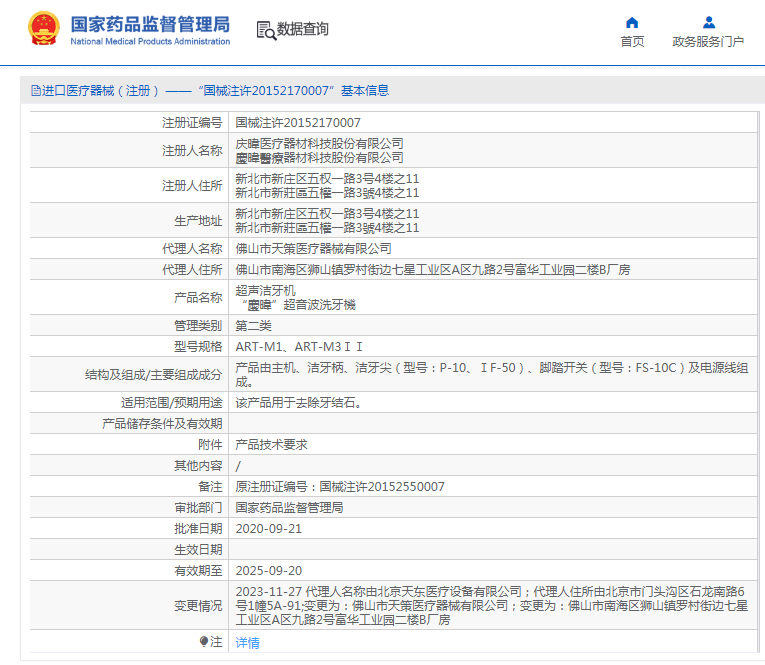Click the bulb icon beside 注
Image resolution: width=765 pixels, height=665 pixels.
click(204, 642)
